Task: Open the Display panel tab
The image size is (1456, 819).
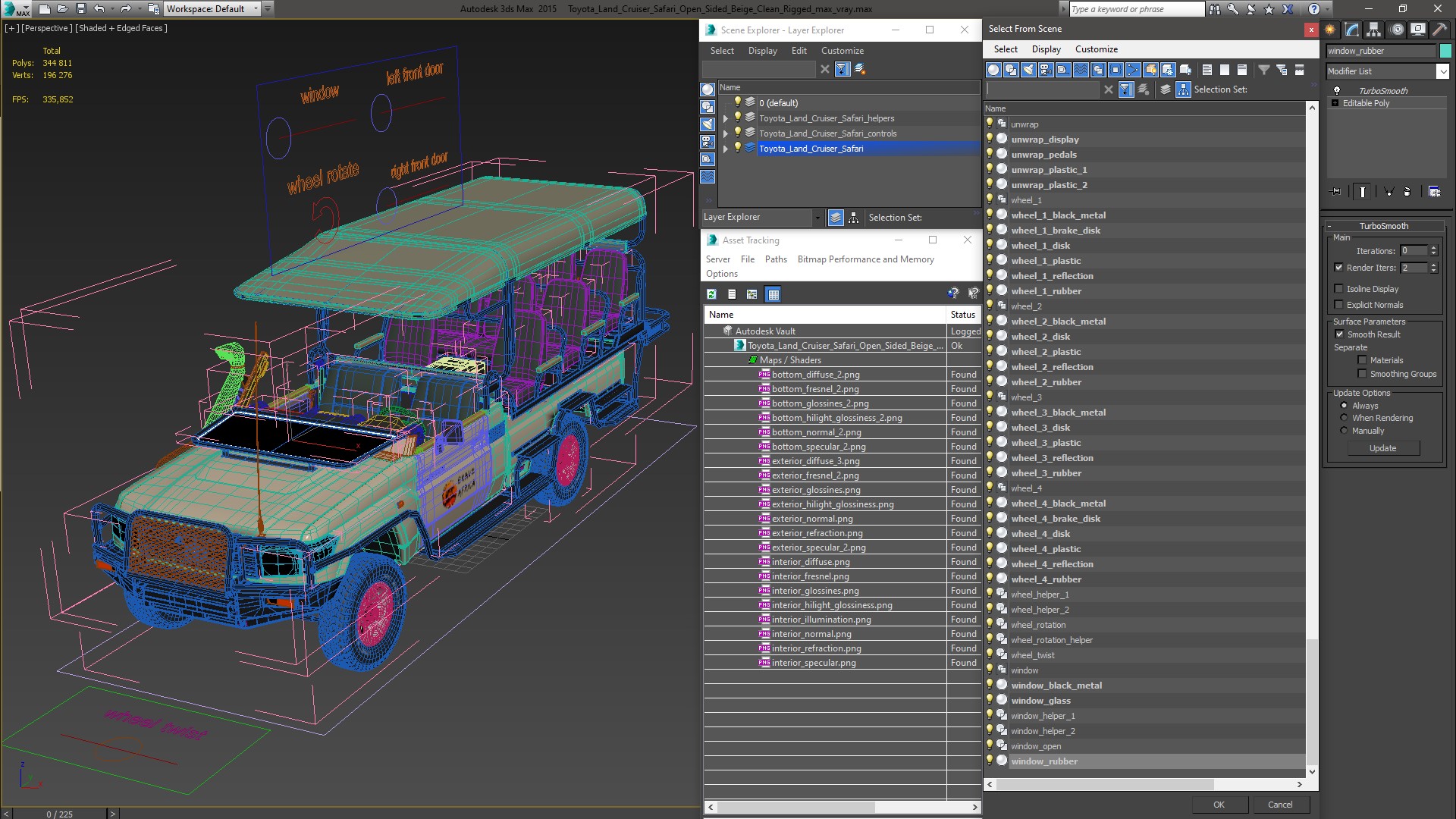Action: point(1418,30)
